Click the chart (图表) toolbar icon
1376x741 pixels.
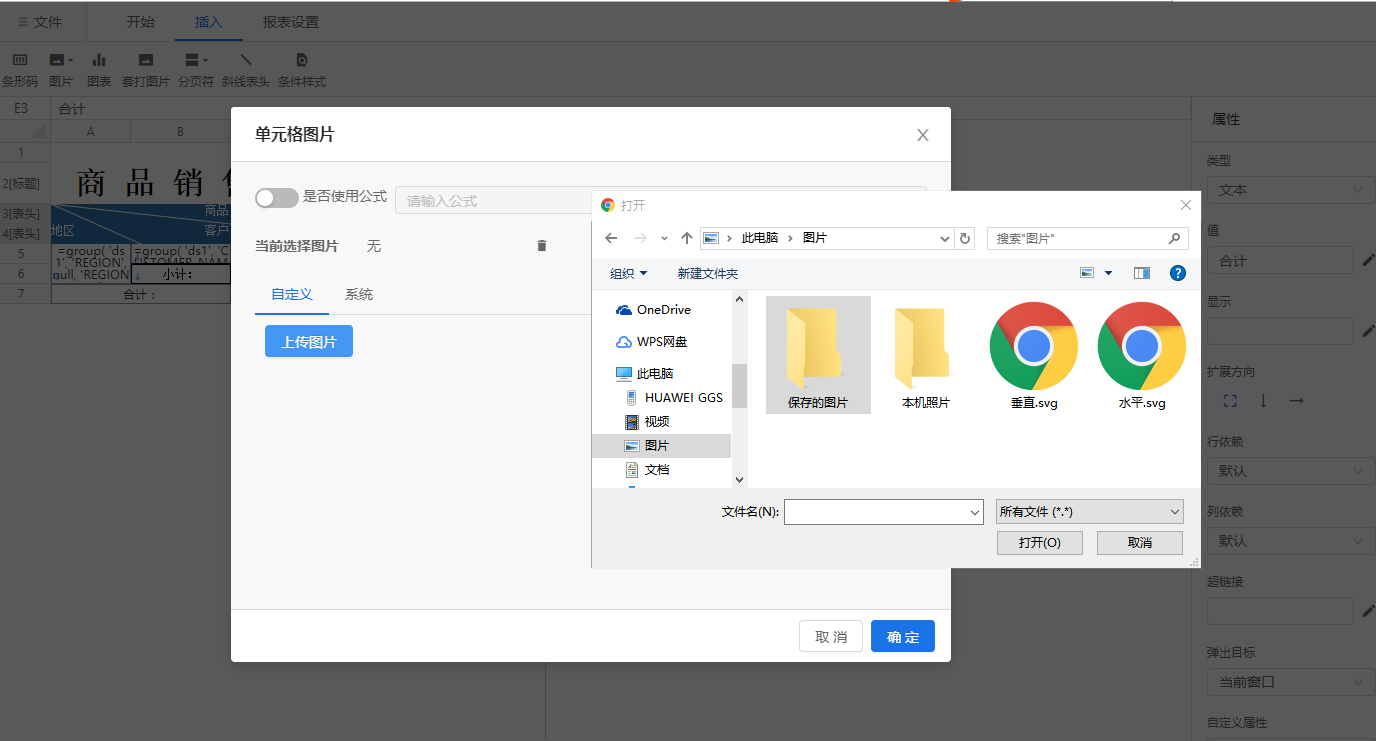pyautogui.click(x=99, y=60)
